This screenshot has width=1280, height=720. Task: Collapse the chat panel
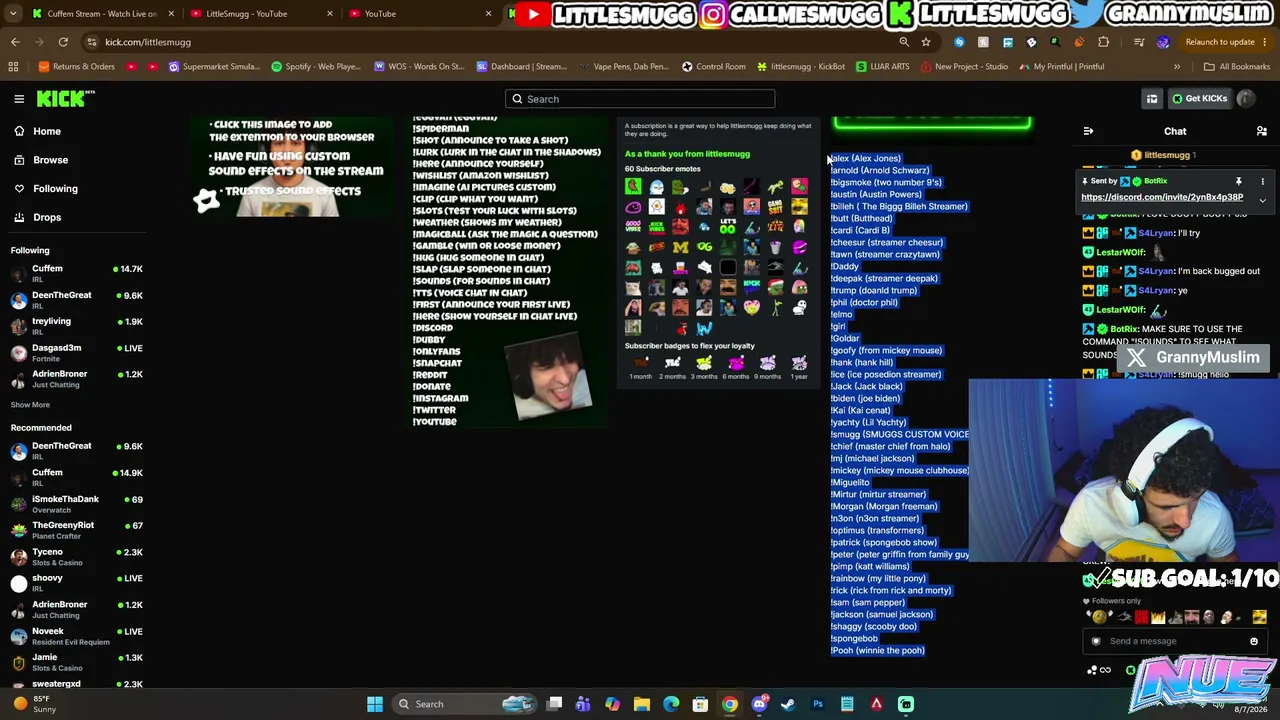pyautogui.click(x=1088, y=131)
